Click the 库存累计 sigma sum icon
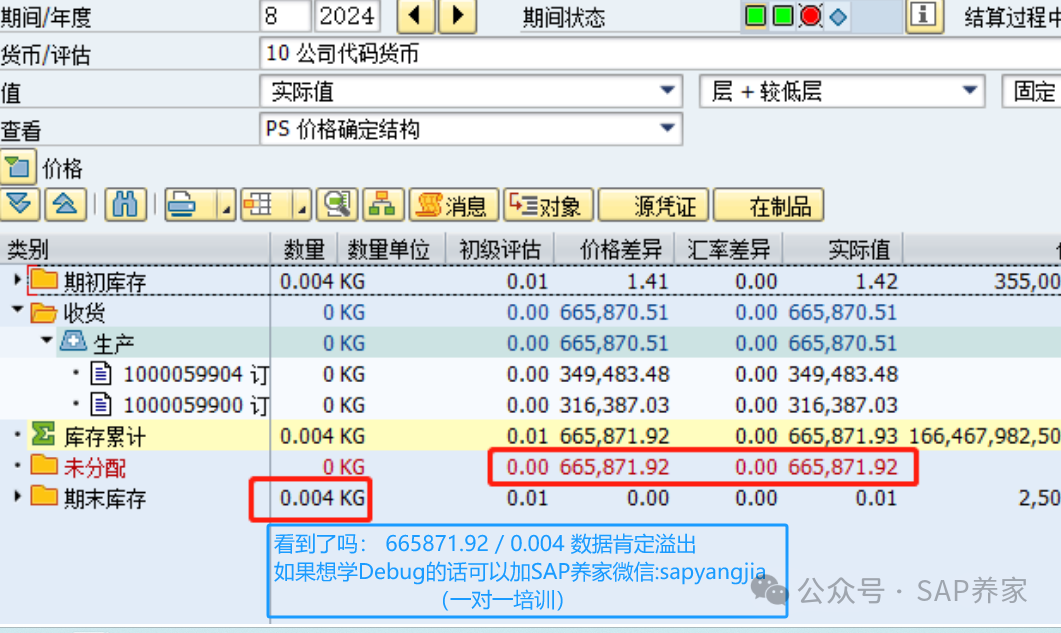 44,435
